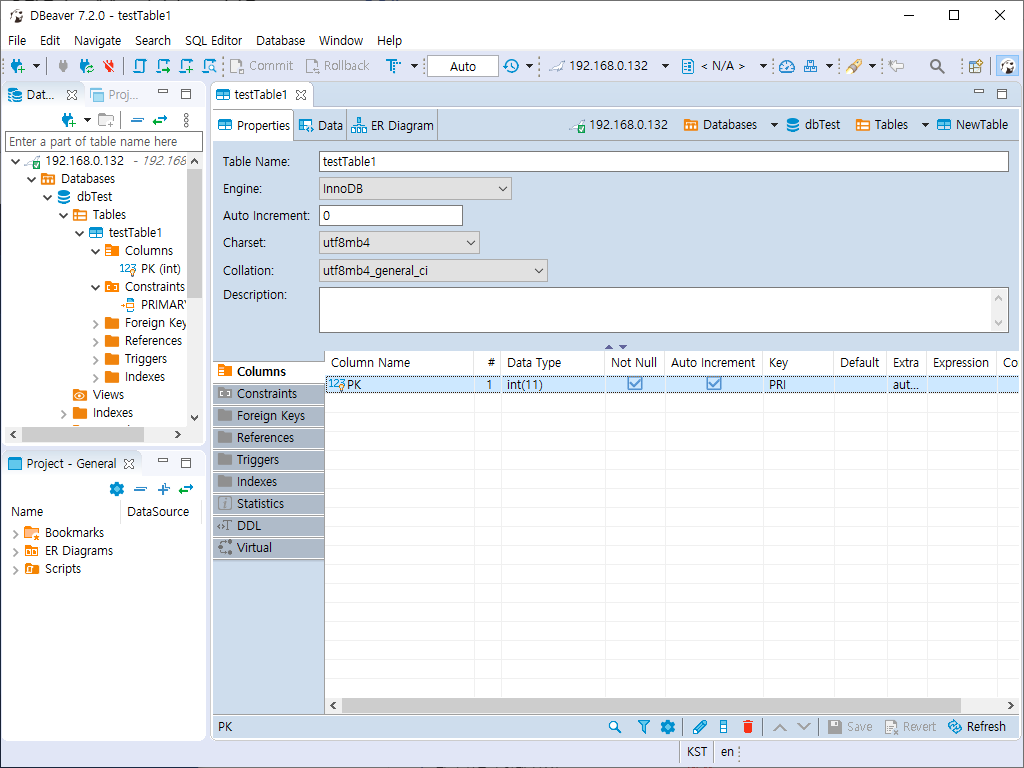Open the active connection dropdown arrow for 192.168.0.132
The height and width of the screenshot is (768, 1024).
[665, 66]
